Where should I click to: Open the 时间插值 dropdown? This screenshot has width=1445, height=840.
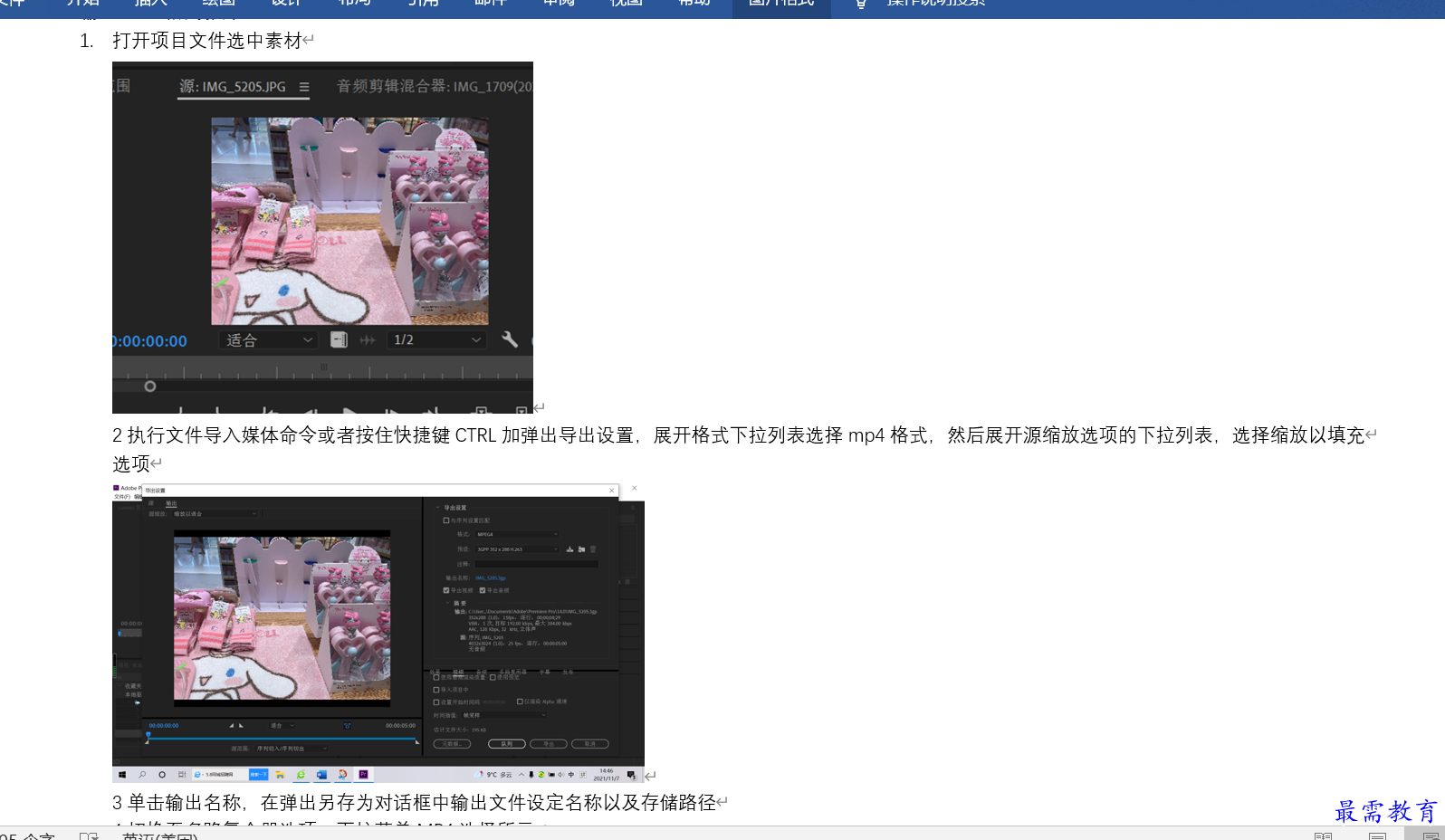[503, 715]
